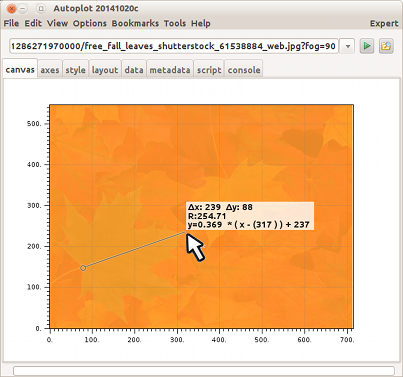Click the y-axis label 300.
Viewport: 403px width, 377px height.
(34, 206)
